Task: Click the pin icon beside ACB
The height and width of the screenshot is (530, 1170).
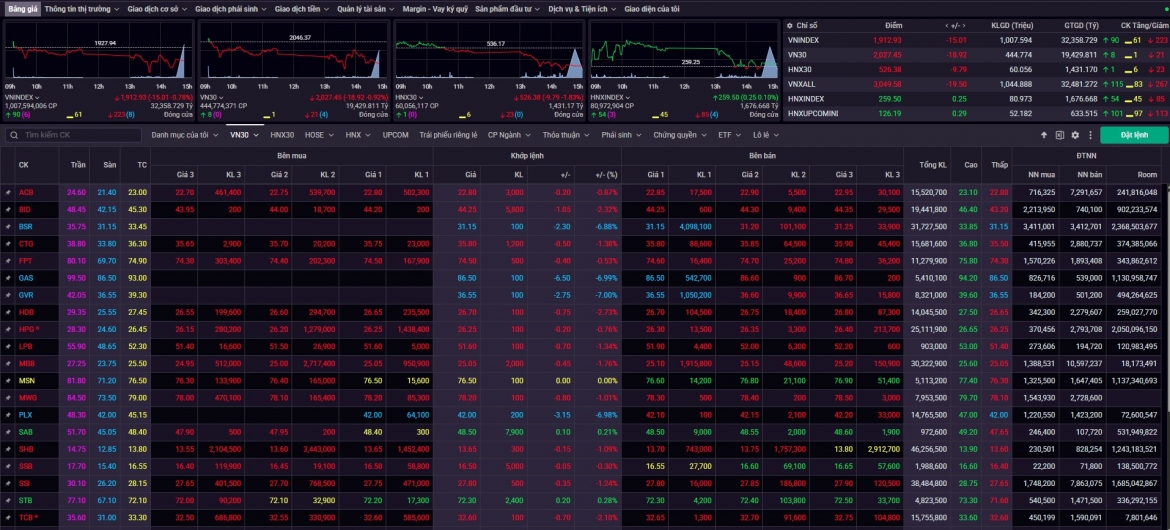Action: point(8,193)
